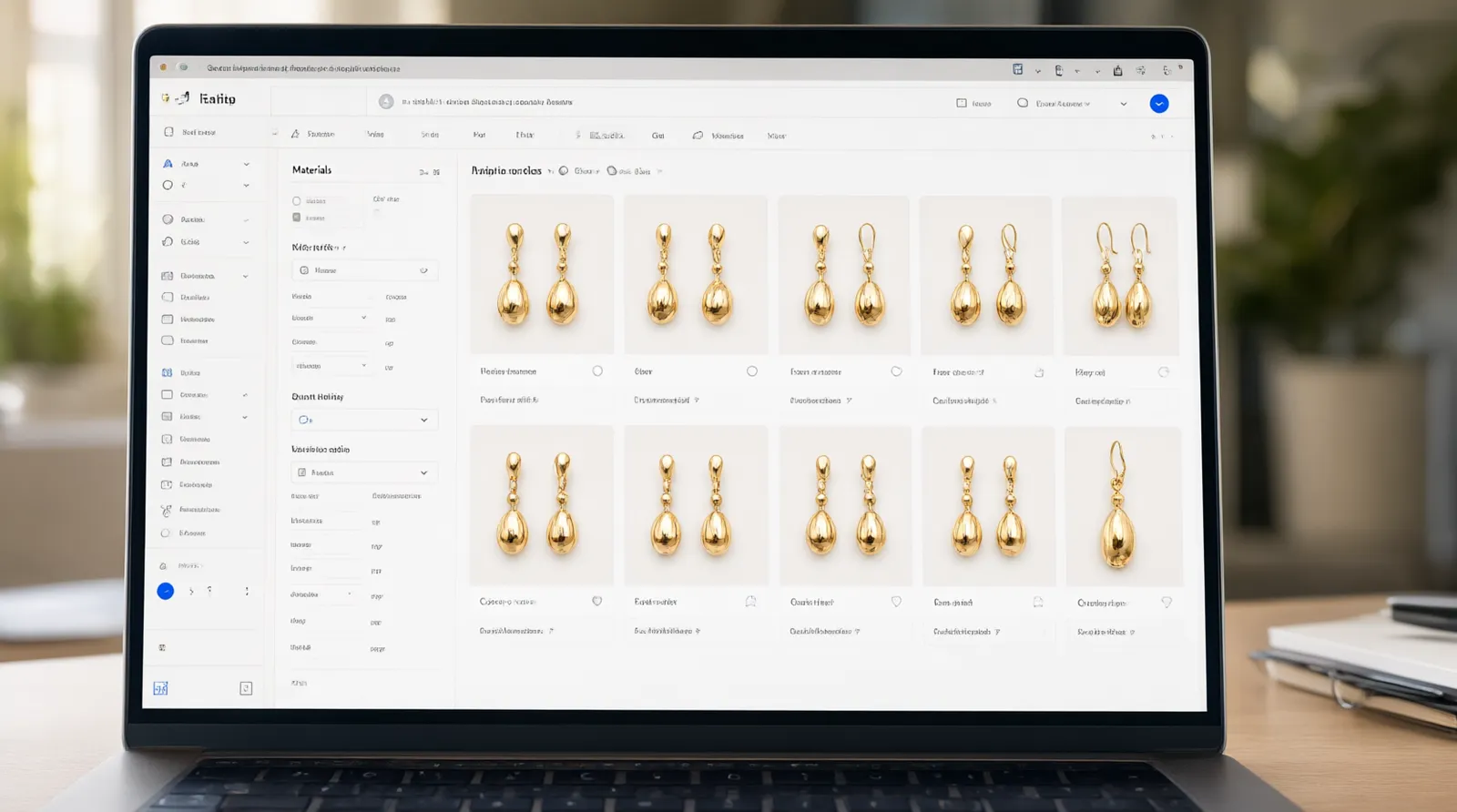Click the blue grid icon at the sidebar's bottom-left corner
Image resolution: width=1457 pixels, height=812 pixels.
coord(160,688)
